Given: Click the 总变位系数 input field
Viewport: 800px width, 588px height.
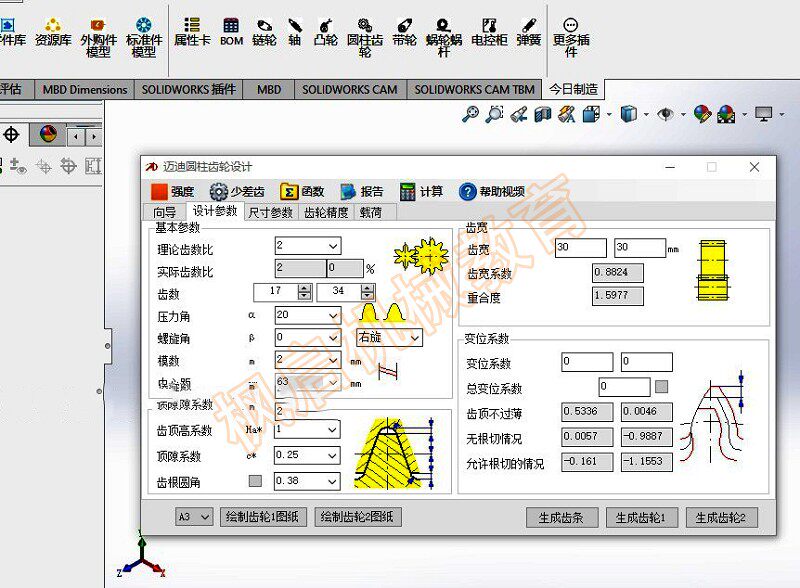Looking at the screenshot, I should (624, 386).
